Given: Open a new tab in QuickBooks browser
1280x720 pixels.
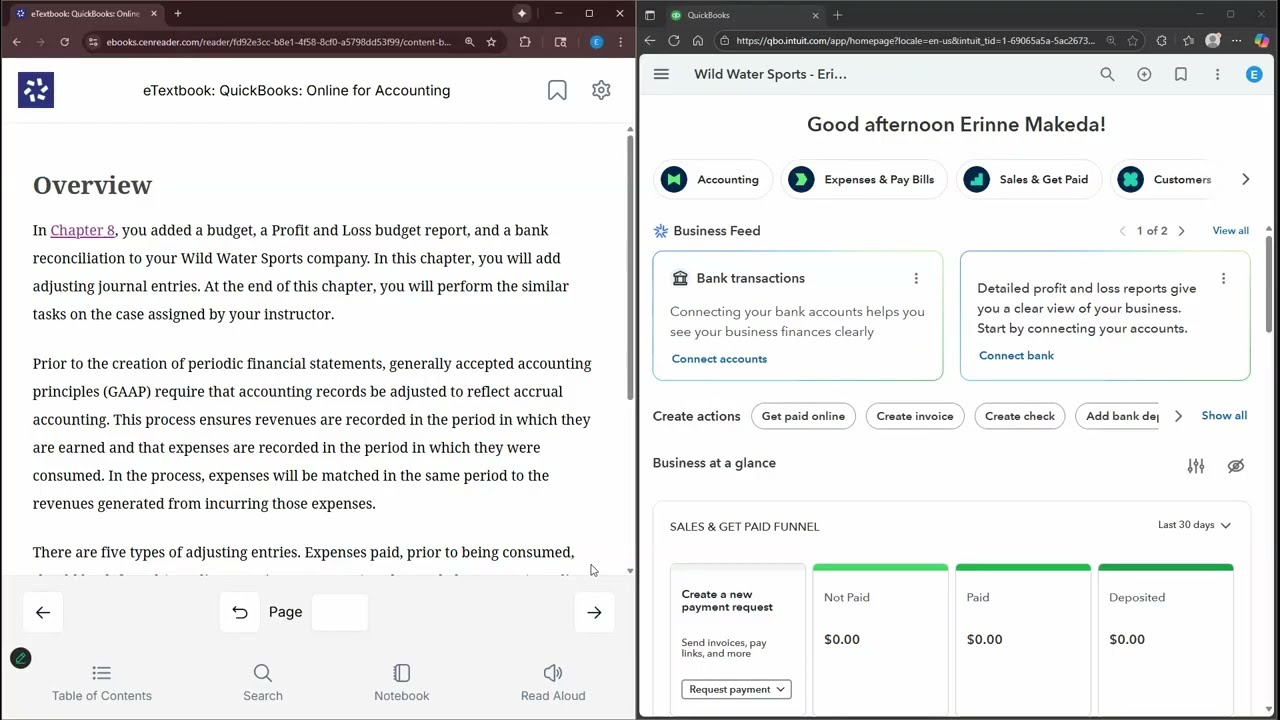Looking at the screenshot, I should pyautogui.click(x=838, y=15).
